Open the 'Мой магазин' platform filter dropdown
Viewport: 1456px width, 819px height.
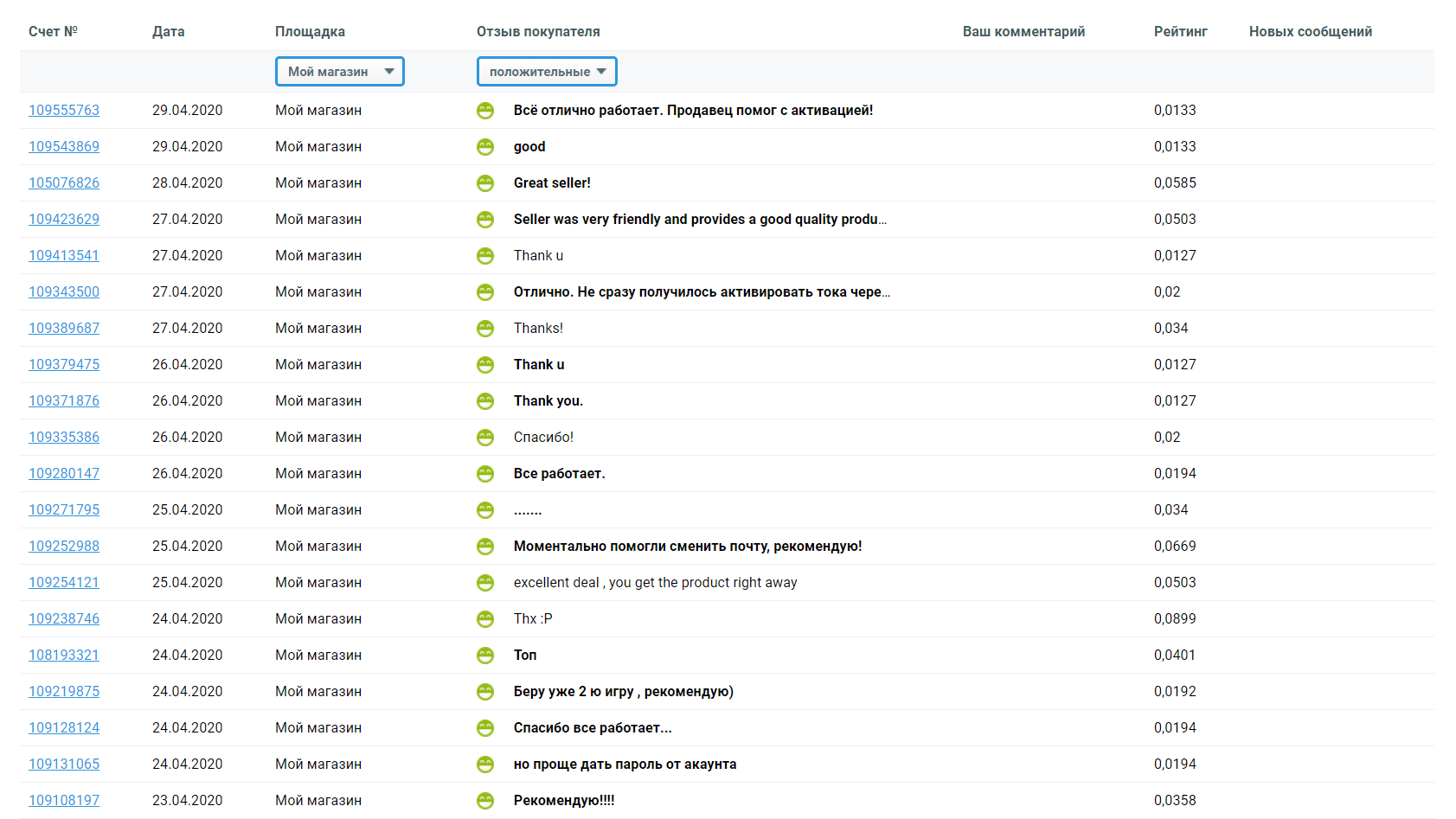[x=339, y=72]
